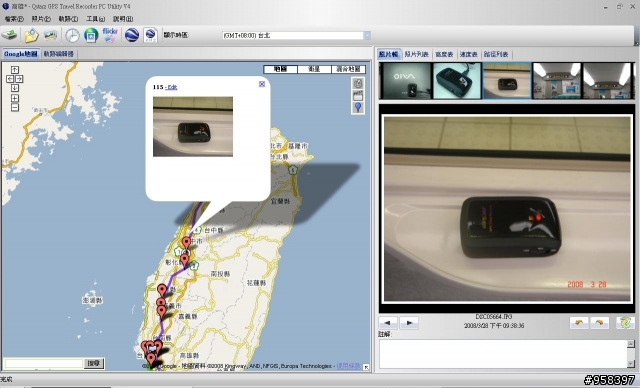The height and width of the screenshot is (388, 640).
Task: Rotate photo clockwise icon
Action: click(x=599, y=323)
